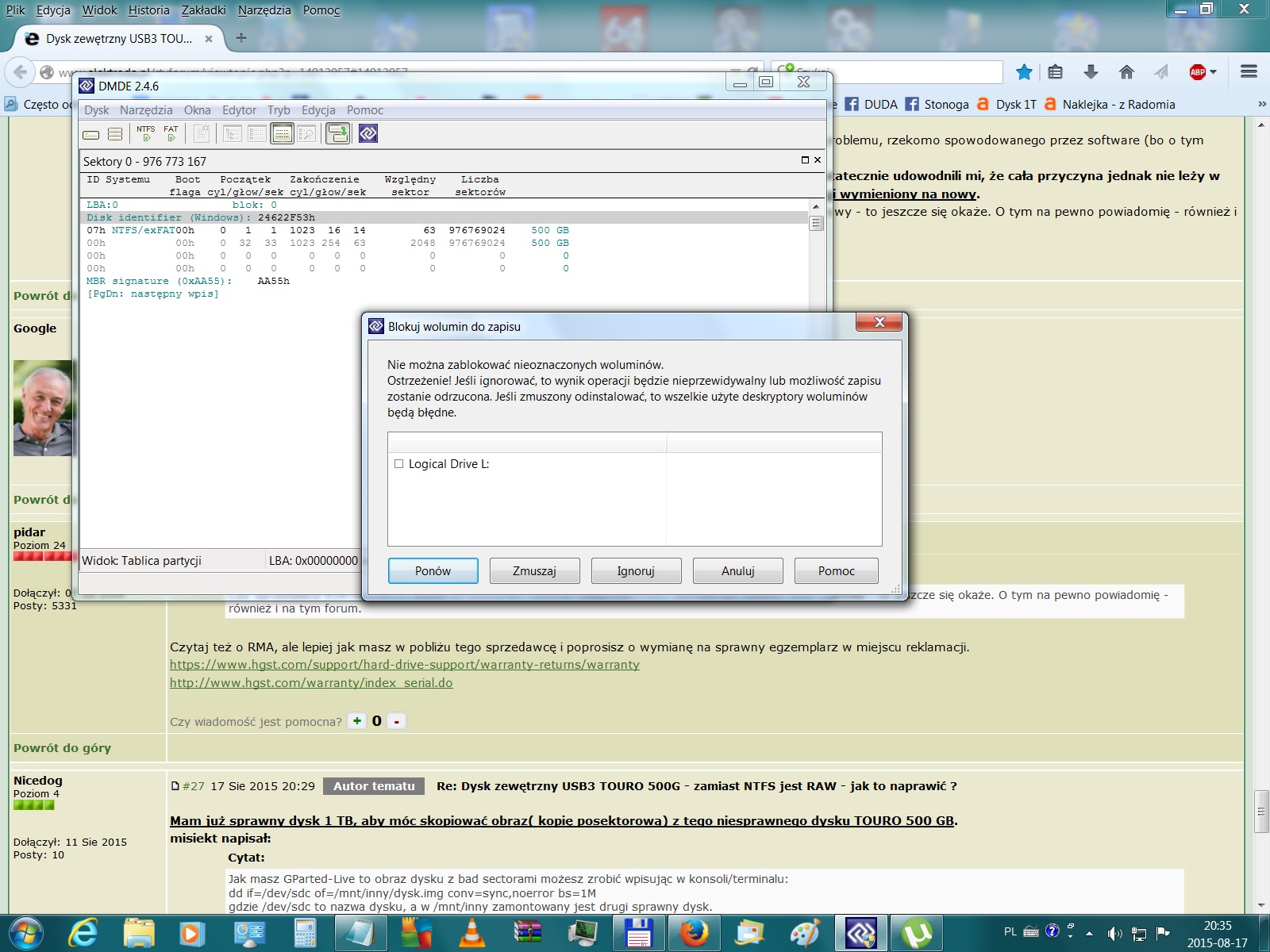
Task: Click scroll up arrow in DMDE partition list
Action: (815, 206)
